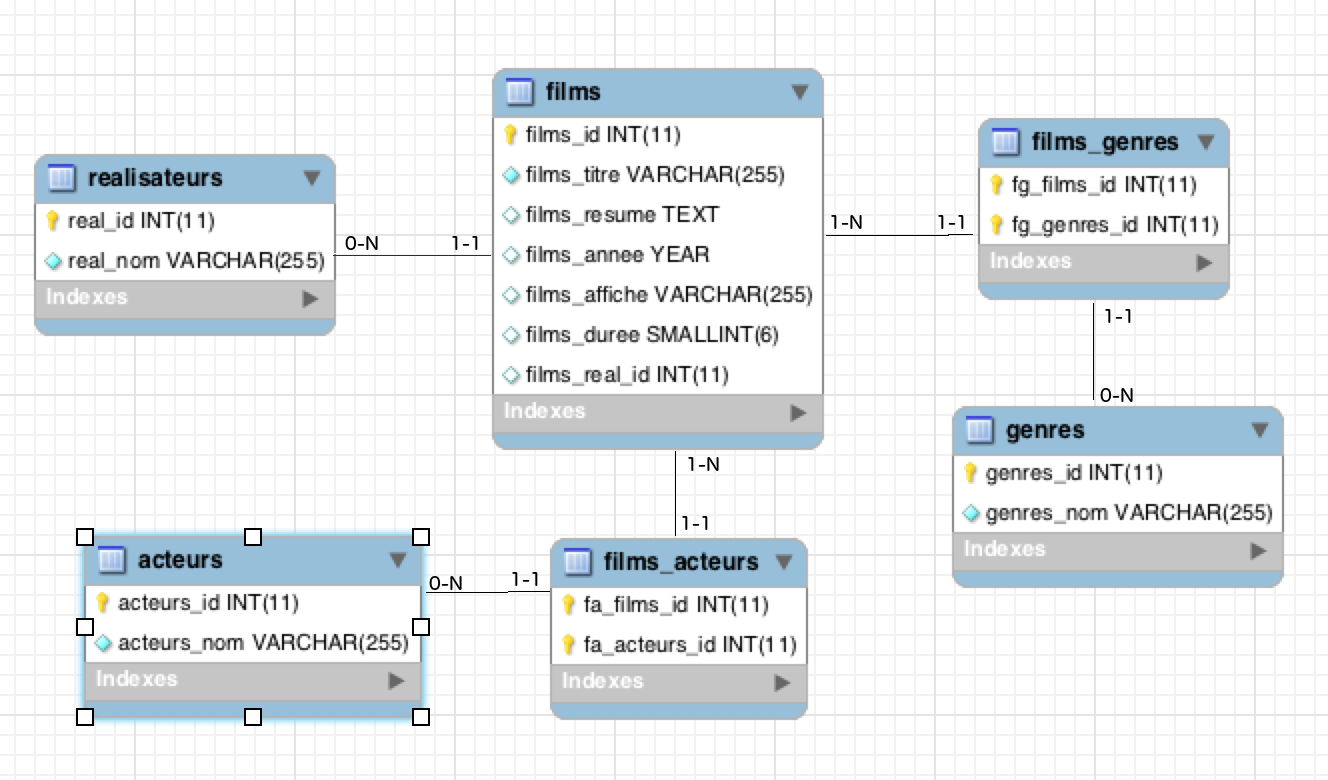The height and width of the screenshot is (780, 1328).
Task: Expand Indexes in films_genres table
Action: 1203,263
